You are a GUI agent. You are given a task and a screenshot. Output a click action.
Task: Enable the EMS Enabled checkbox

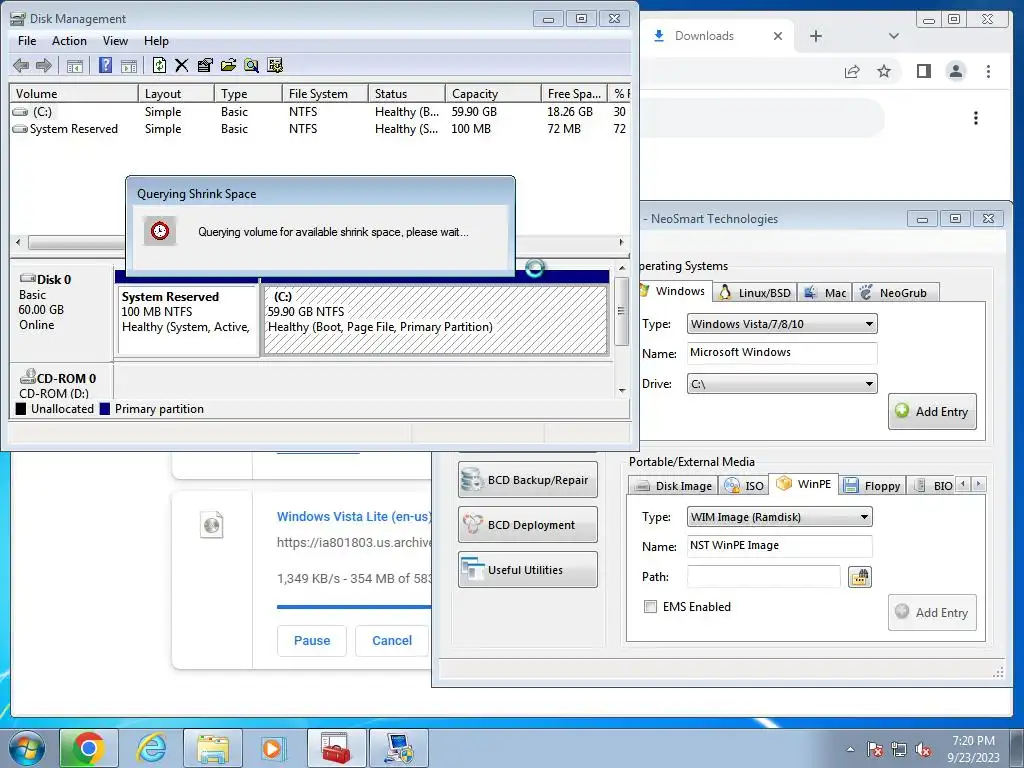[650, 607]
